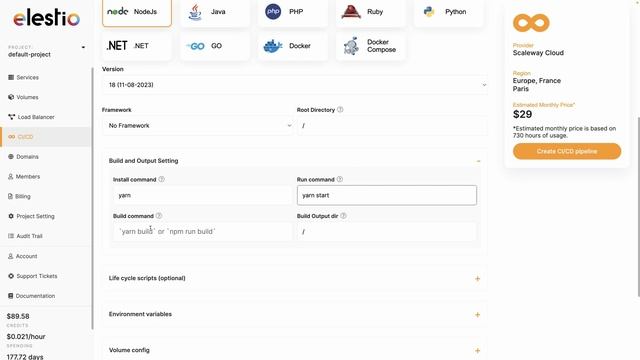Click the Scaleway Cloud provider text

click(538, 53)
